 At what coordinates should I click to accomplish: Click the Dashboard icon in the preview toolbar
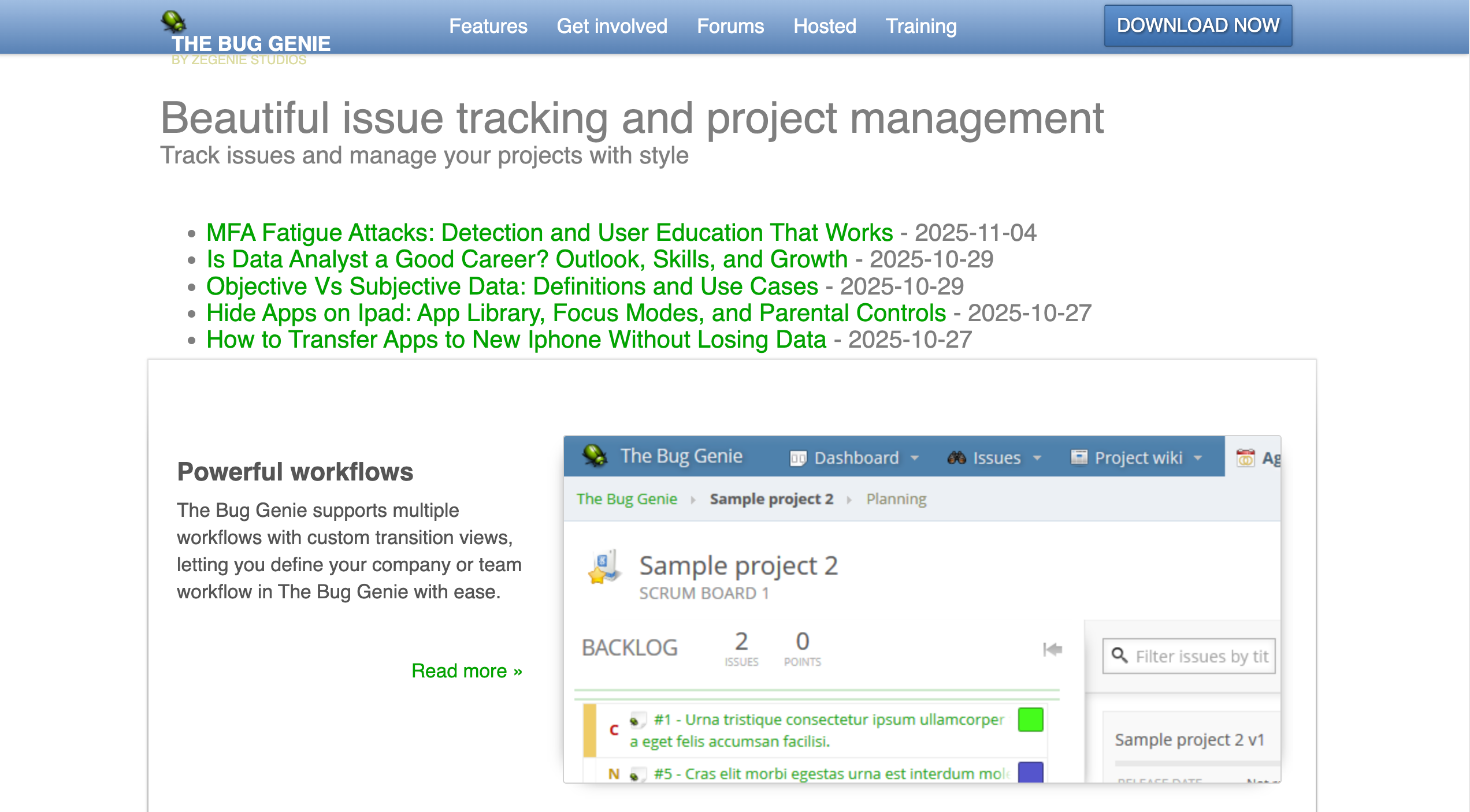click(x=798, y=458)
